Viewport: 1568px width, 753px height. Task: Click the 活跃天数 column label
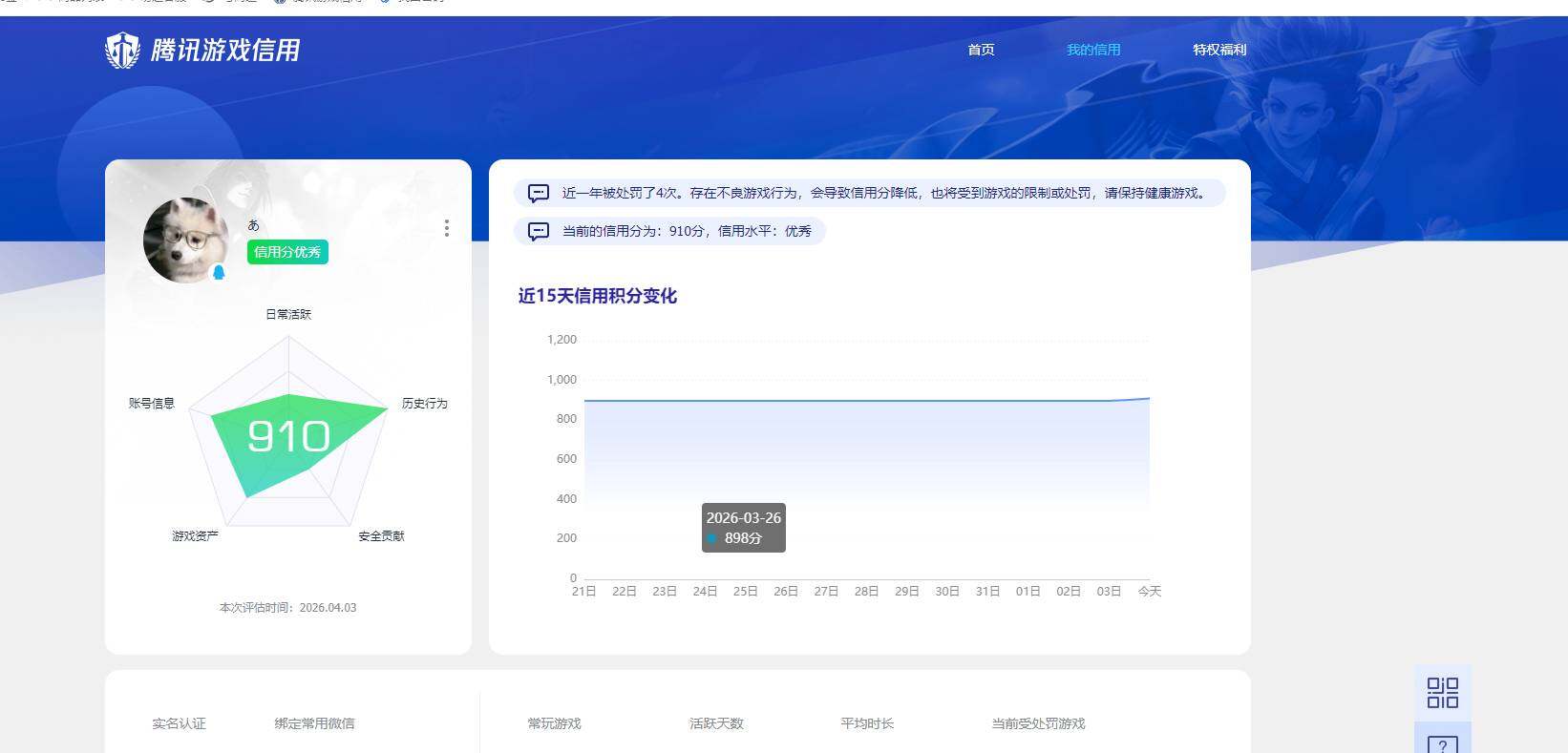pyautogui.click(x=716, y=723)
